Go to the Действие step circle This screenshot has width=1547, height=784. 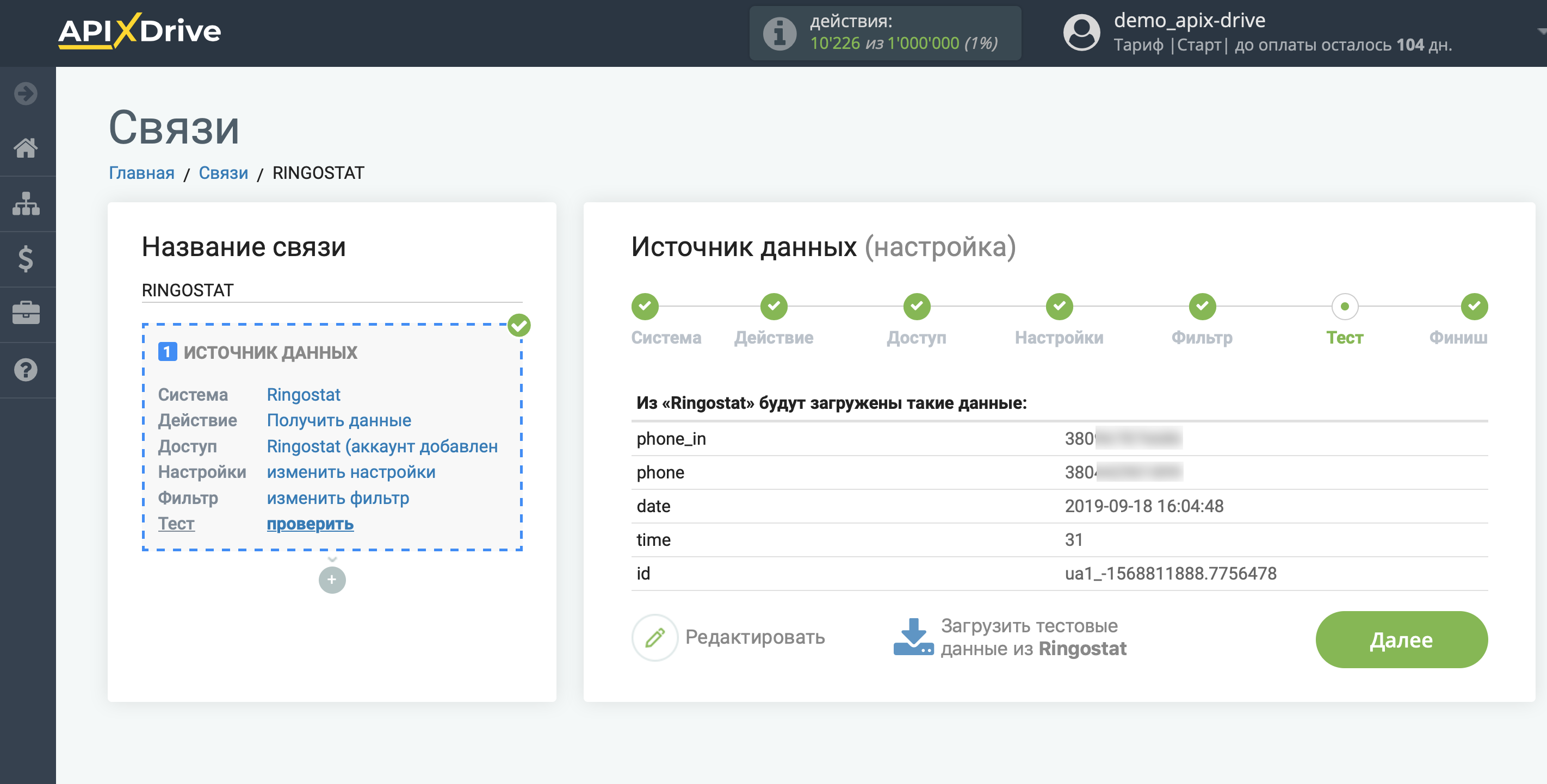coord(773,307)
